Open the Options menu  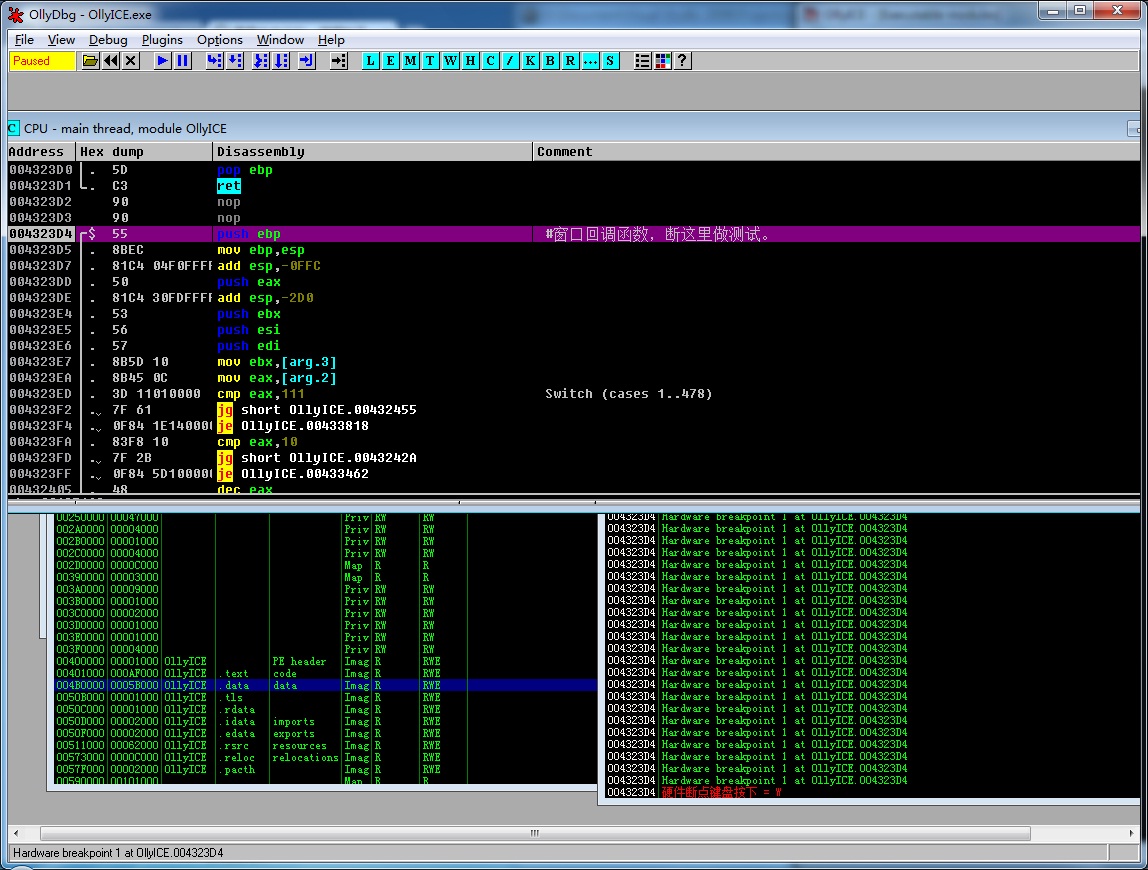coord(219,40)
